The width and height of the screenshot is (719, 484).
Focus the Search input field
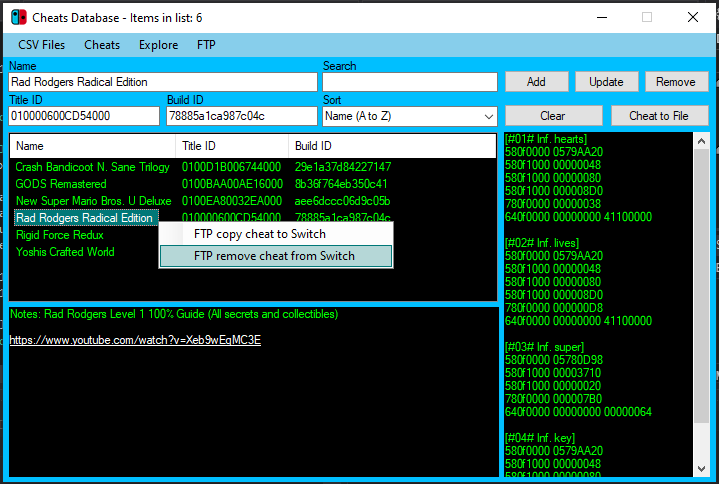pyautogui.click(x=410, y=82)
